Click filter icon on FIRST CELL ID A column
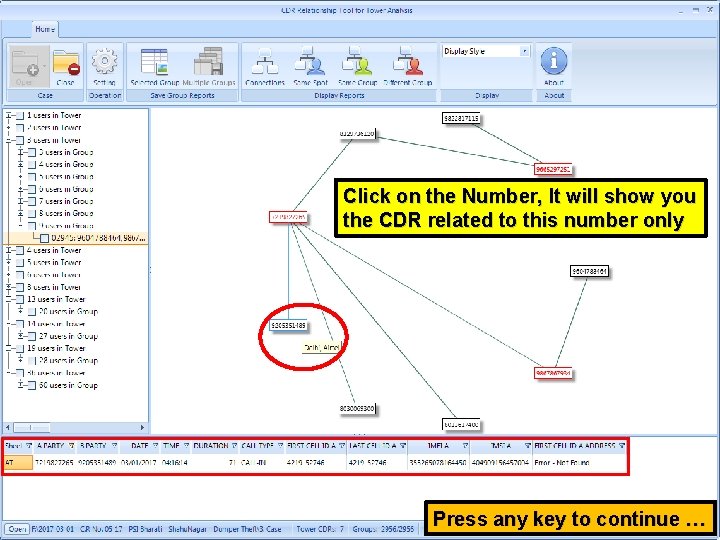 tap(342, 445)
